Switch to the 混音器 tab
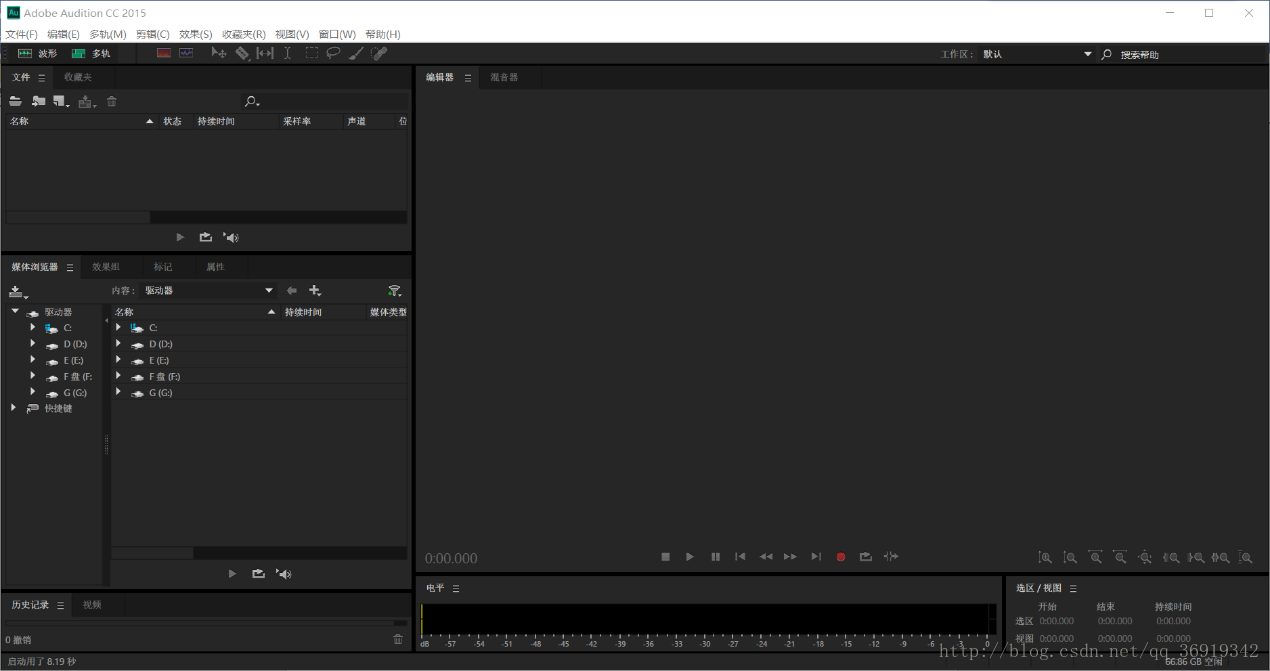This screenshot has height=671, width=1270. coord(504,77)
